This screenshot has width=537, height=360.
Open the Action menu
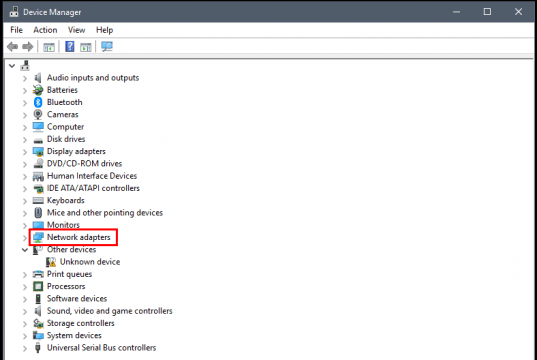pyautogui.click(x=45, y=30)
